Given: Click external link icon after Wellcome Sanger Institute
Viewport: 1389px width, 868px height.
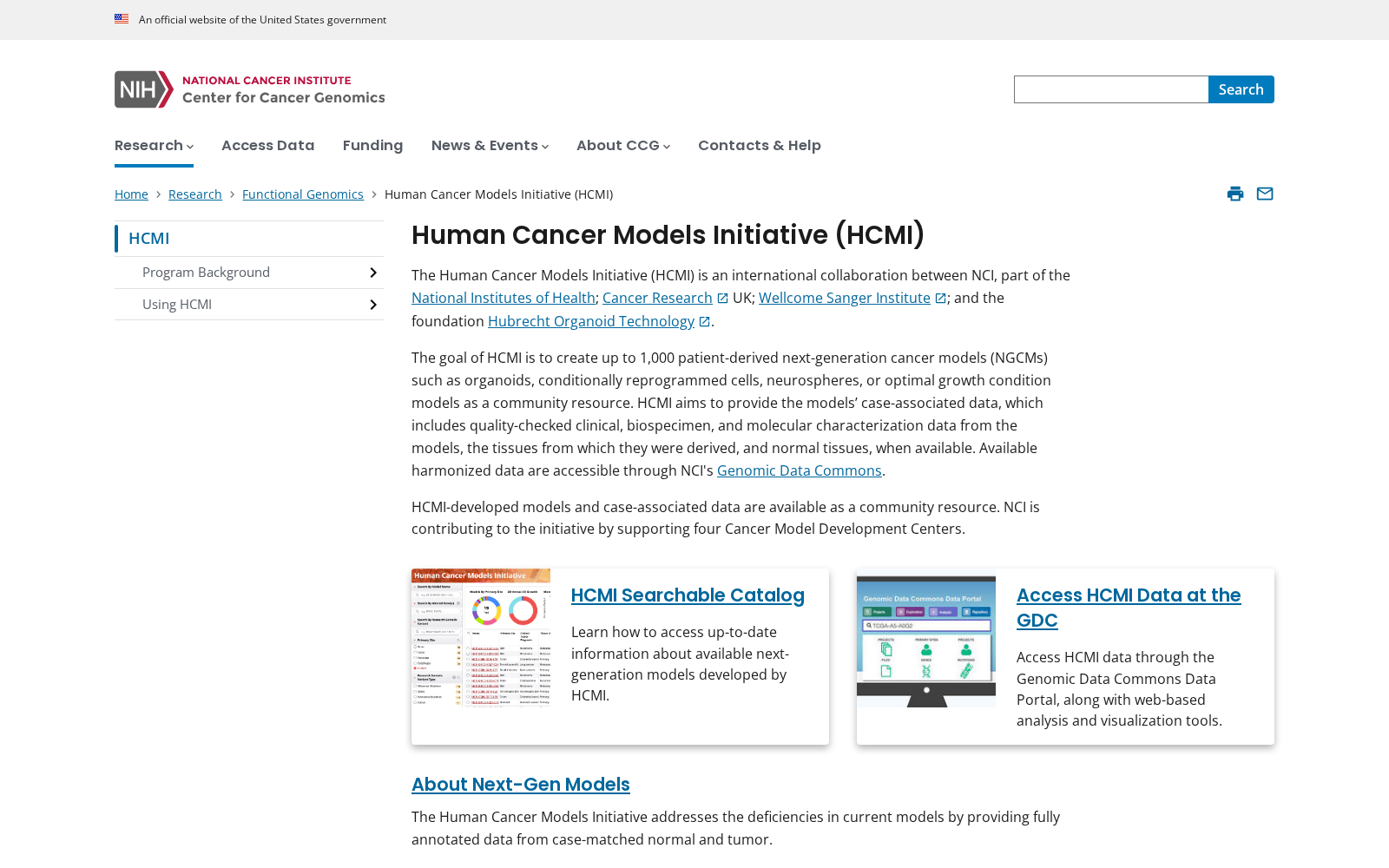Looking at the screenshot, I should tap(940, 299).
